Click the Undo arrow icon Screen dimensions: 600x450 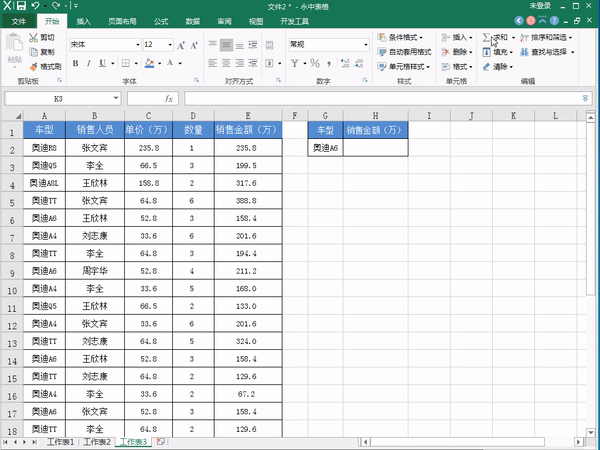tap(36, 5)
